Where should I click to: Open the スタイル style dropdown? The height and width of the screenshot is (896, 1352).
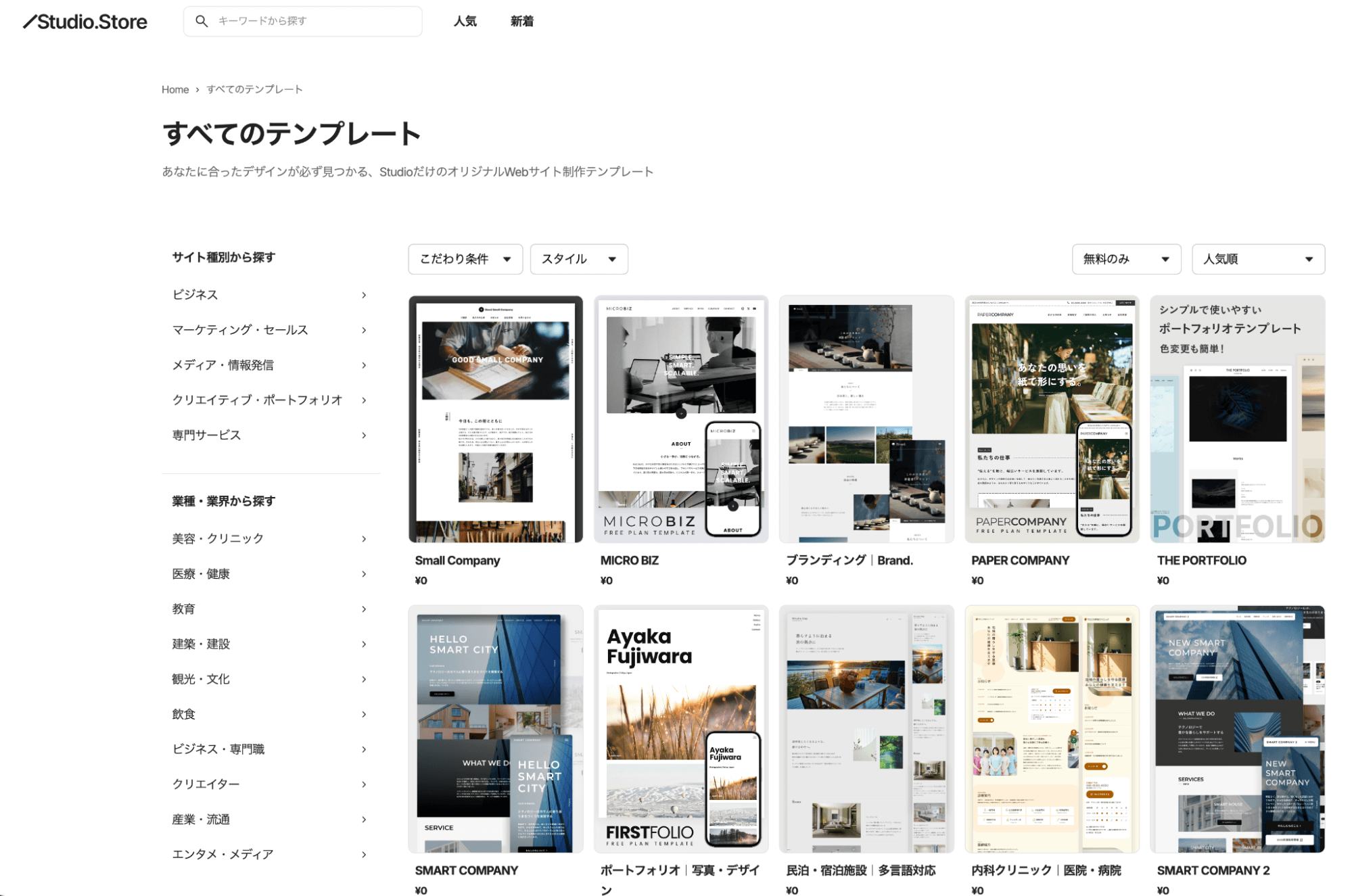point(579,258)
